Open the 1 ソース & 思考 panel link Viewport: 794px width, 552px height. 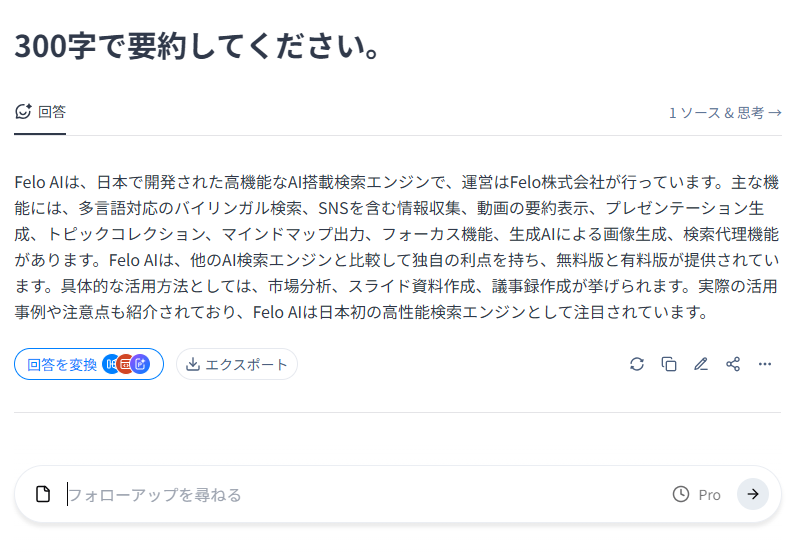725,112
